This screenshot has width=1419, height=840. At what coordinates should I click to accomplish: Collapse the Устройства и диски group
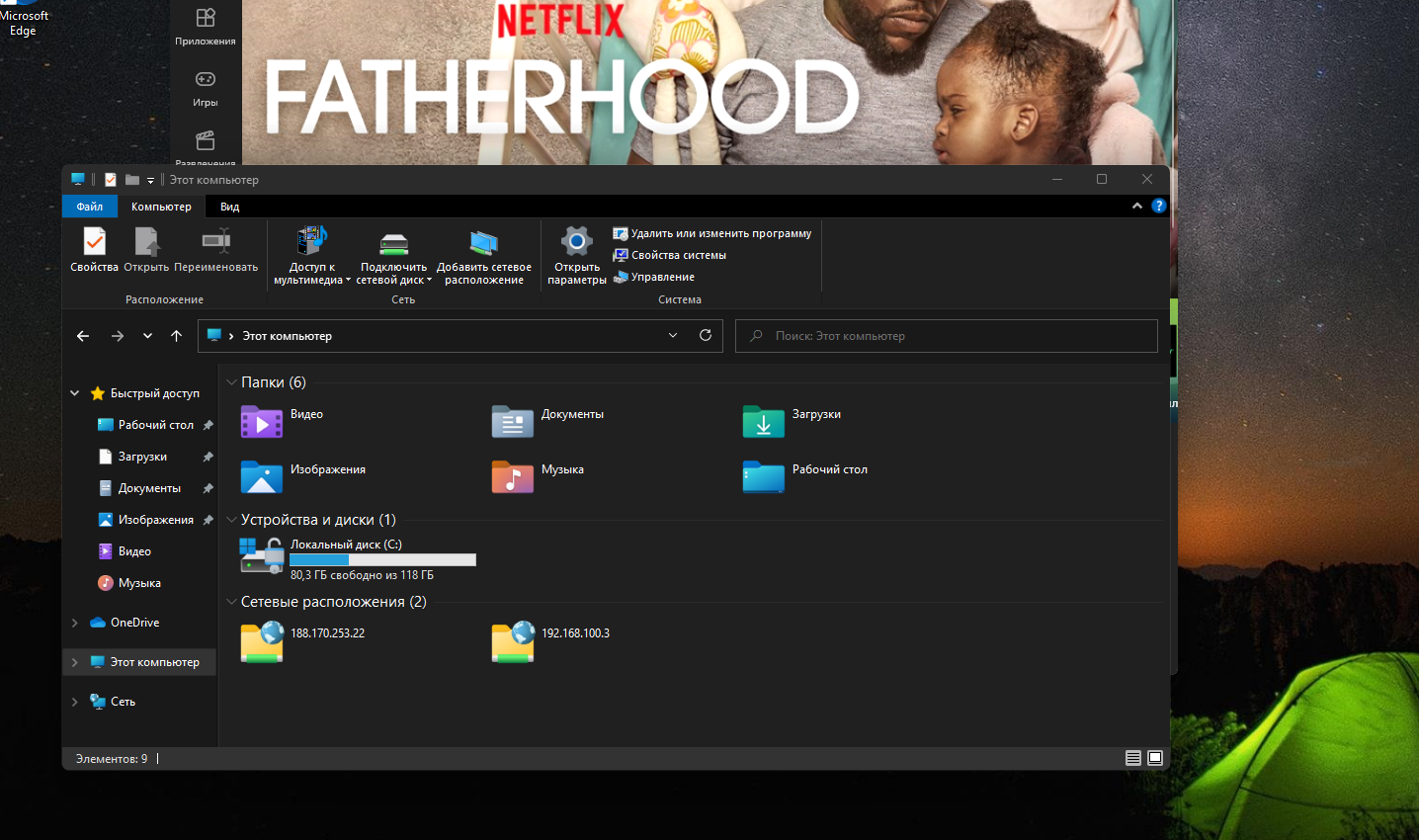[232, 520]
